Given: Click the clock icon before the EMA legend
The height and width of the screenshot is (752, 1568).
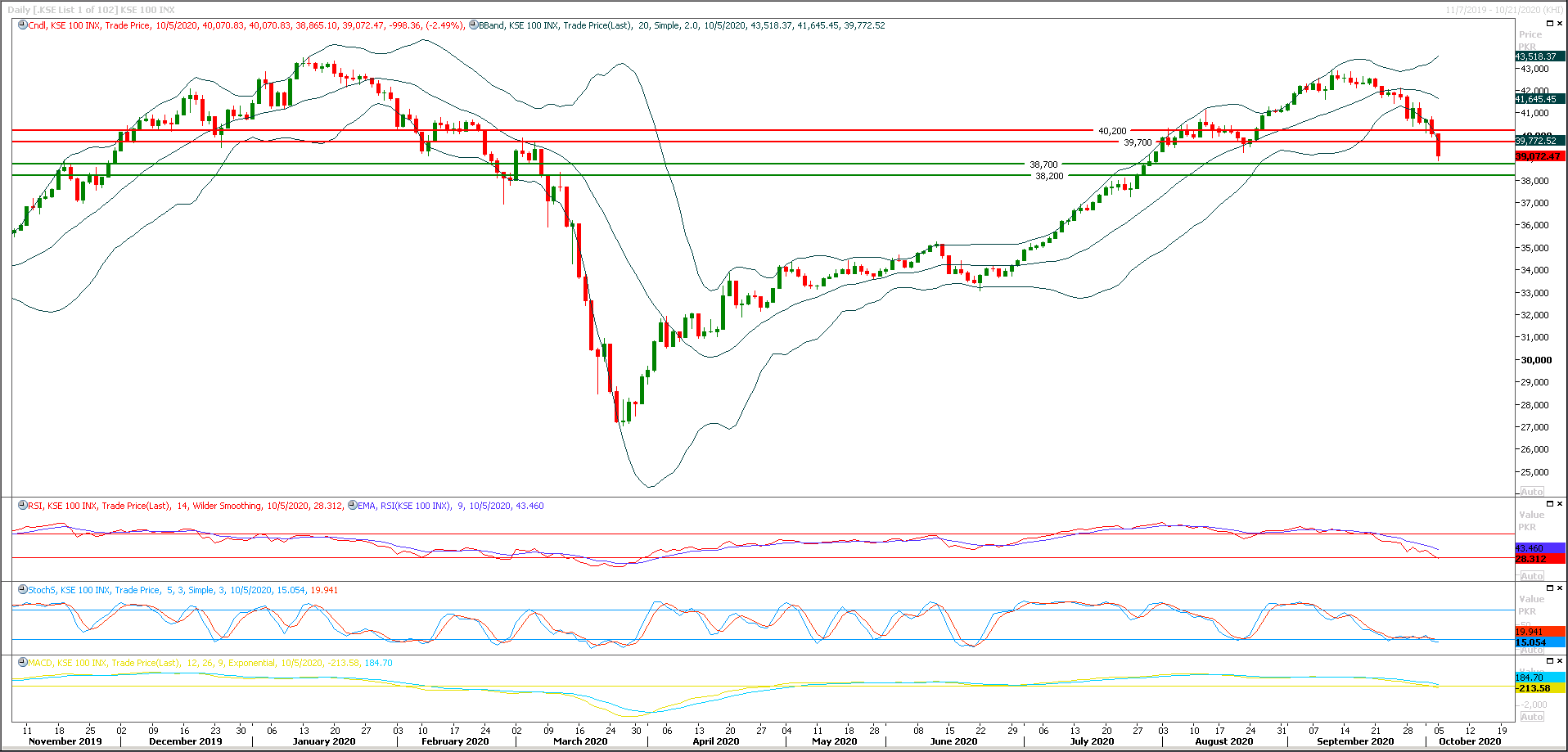Looking at the screenshot, I should tap(353, 506).
